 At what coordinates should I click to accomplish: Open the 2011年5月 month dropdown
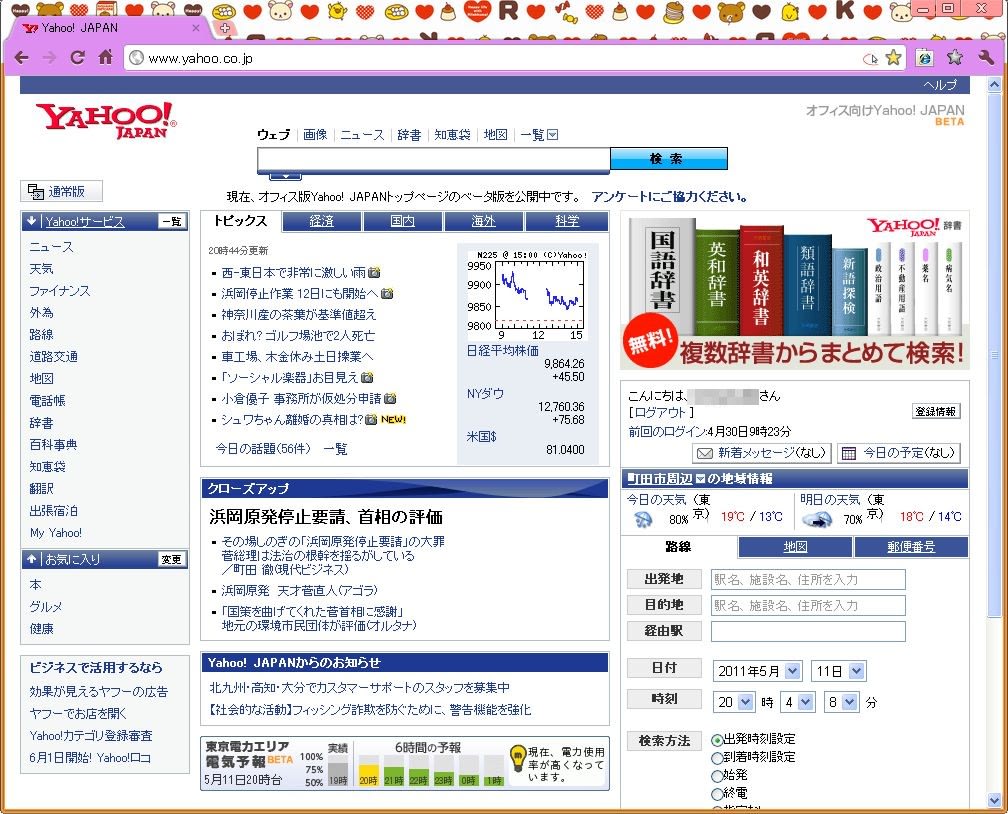click(757, 671)
